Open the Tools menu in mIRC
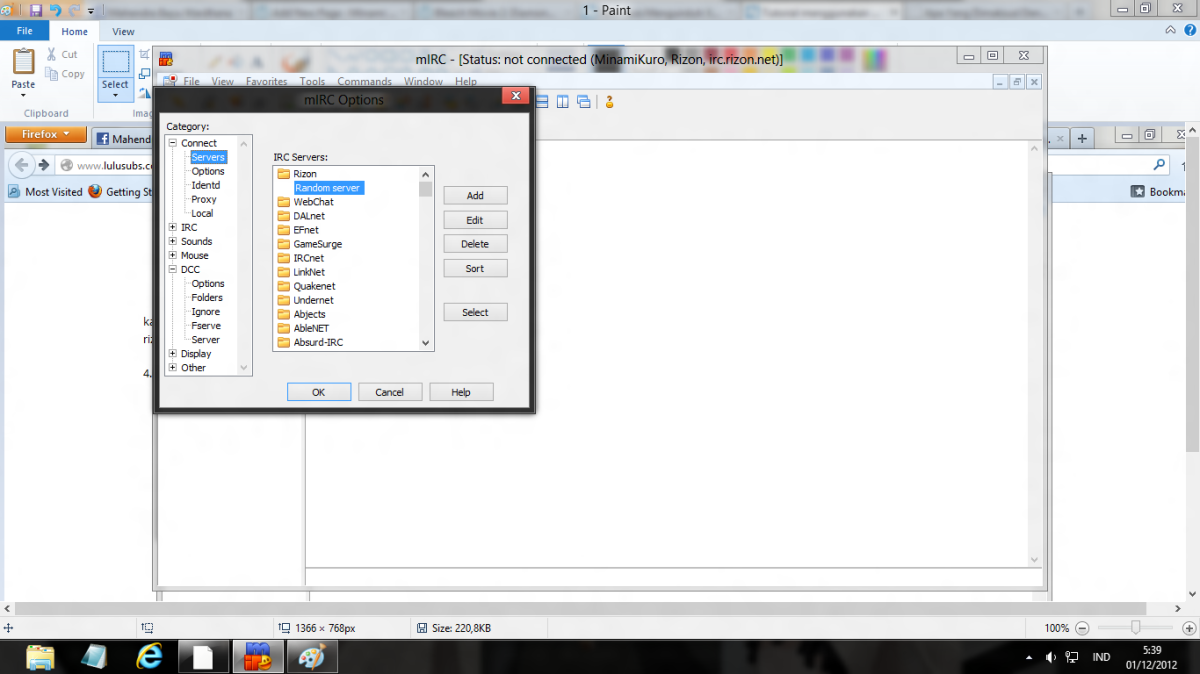 [x=312, y=82]
